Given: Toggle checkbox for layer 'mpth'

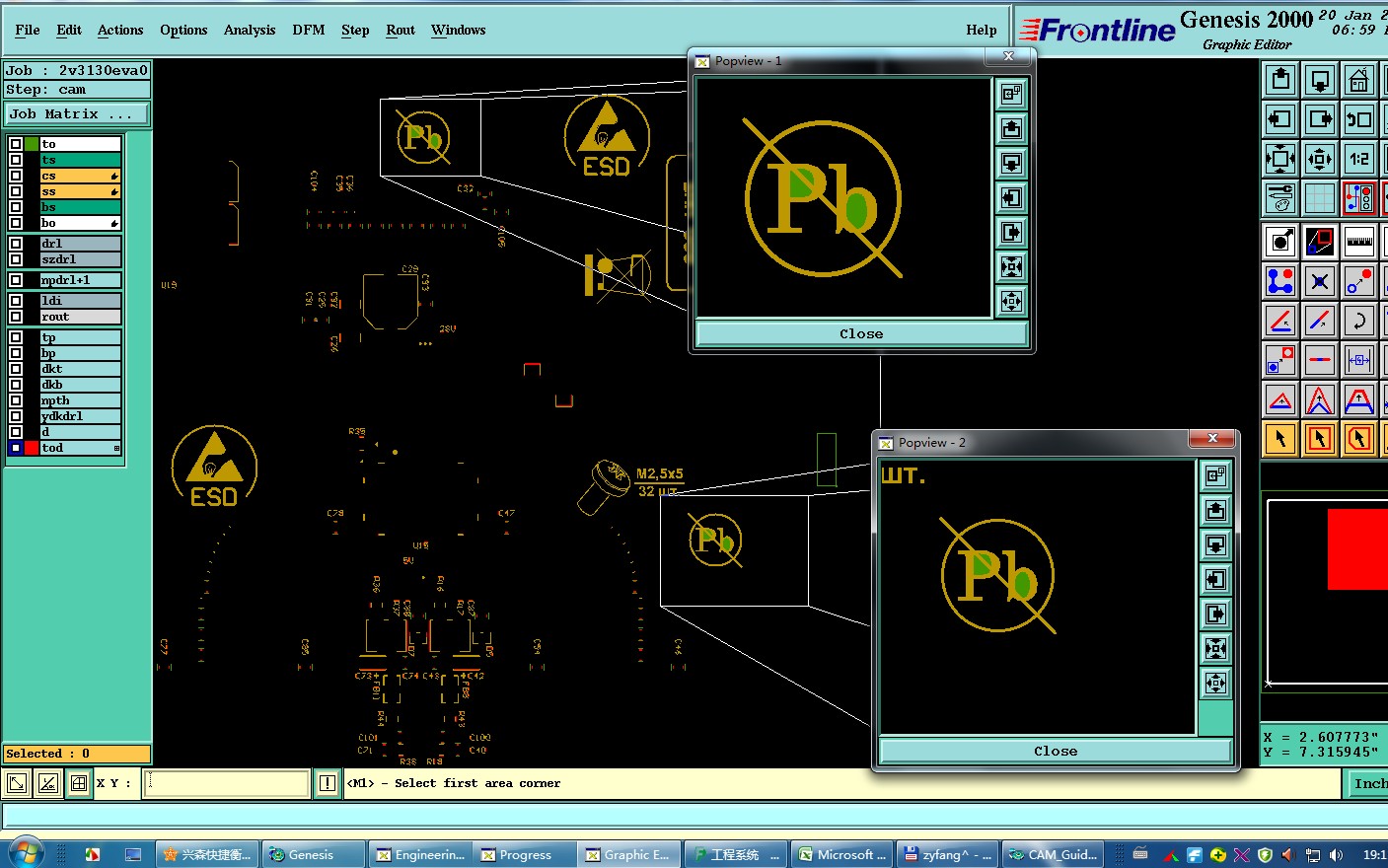Looking at the screenshot, I should pos(16,400).
